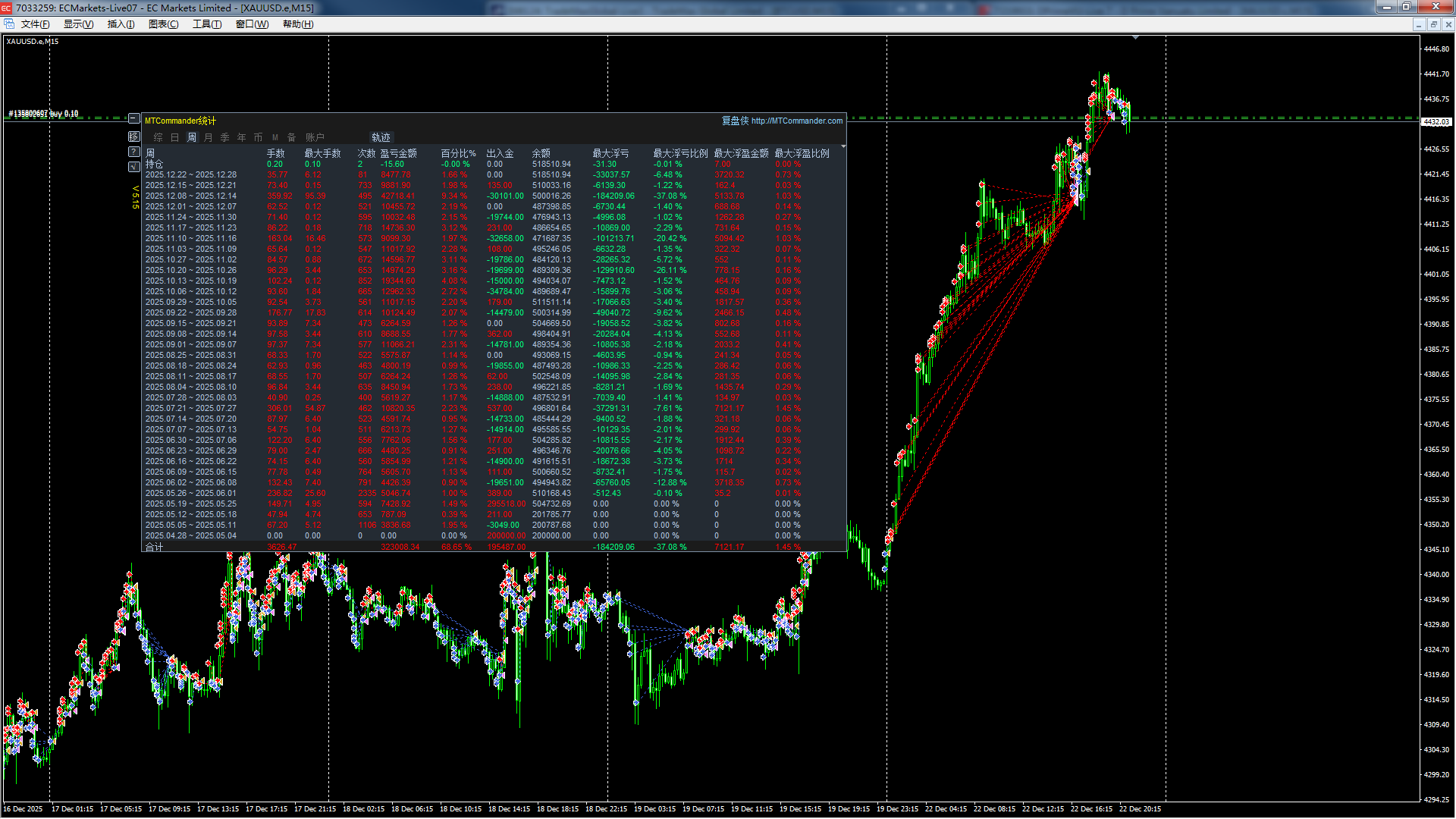The height and width of the screenshot is (819, 1456).
Task: Toggle the 轨迹 trajectory display
Action: pyautogui.click(x=381, y=137)
